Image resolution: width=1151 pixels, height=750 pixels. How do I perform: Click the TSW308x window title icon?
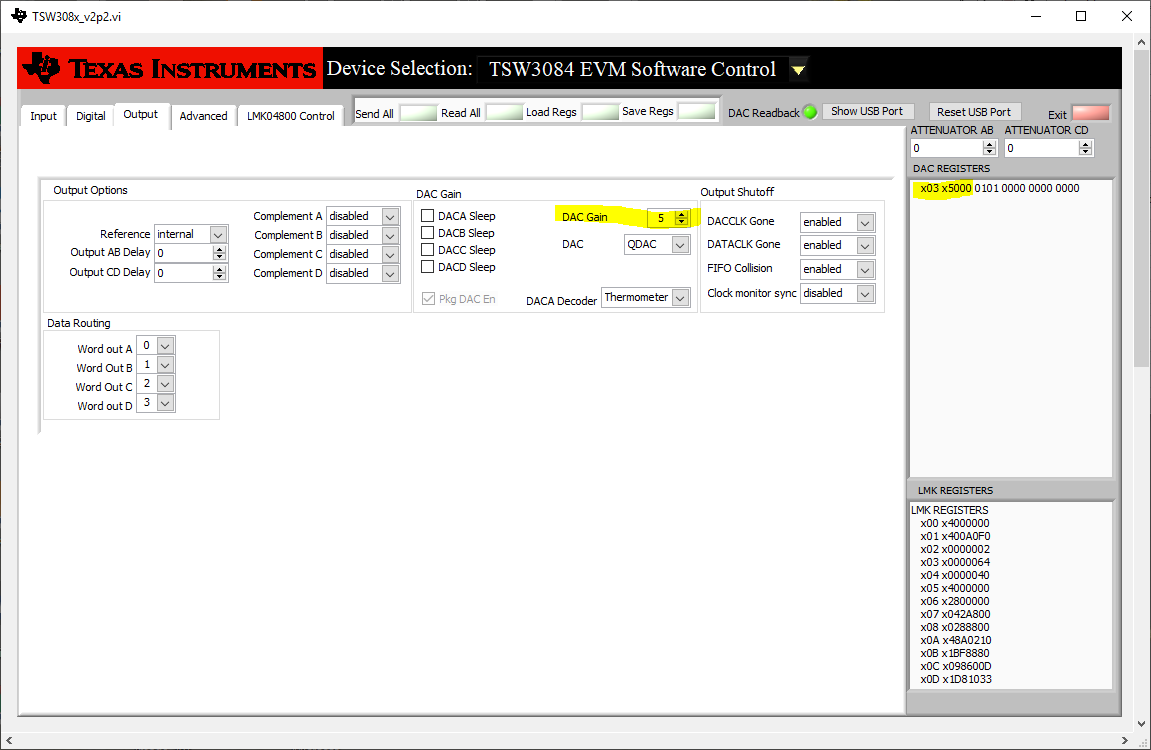click(x=19, y=16)
